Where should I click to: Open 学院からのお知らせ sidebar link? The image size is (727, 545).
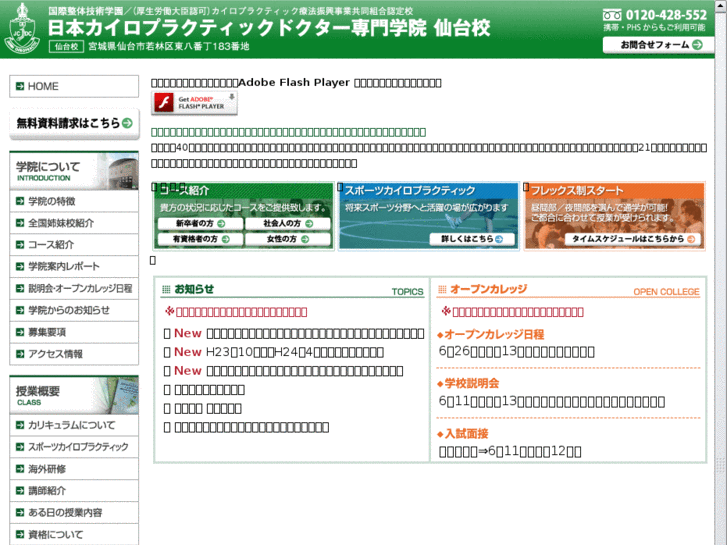coord(74,310)
